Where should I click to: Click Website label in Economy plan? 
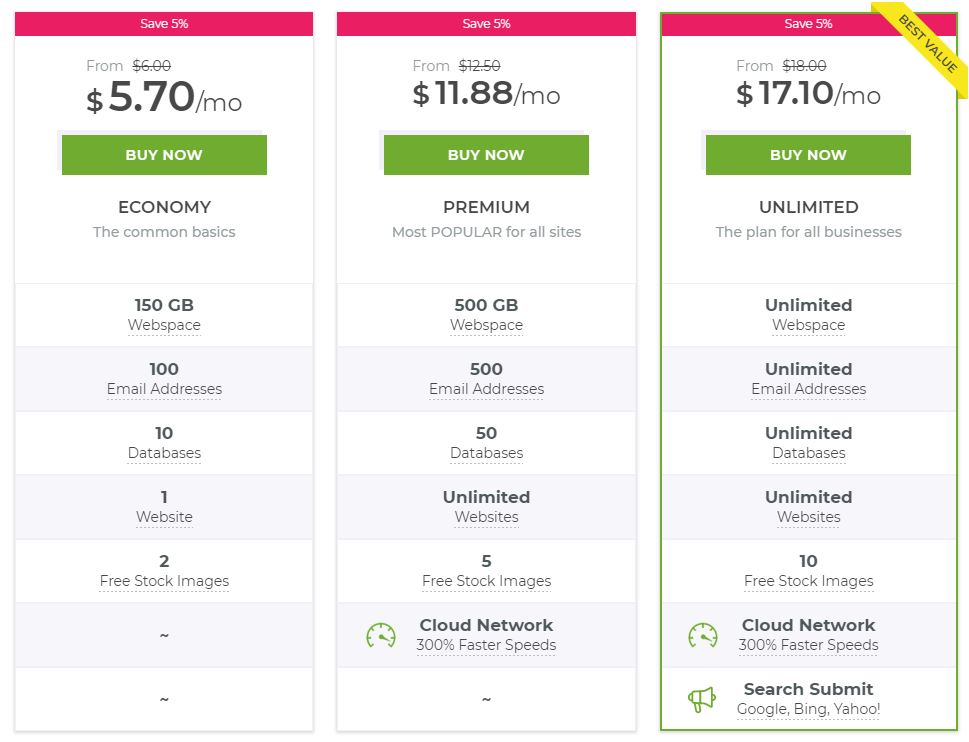pos(164,516)
